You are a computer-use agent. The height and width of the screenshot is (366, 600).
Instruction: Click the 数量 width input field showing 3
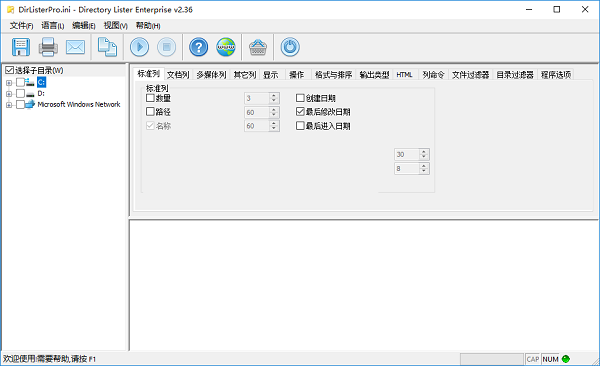257,98
